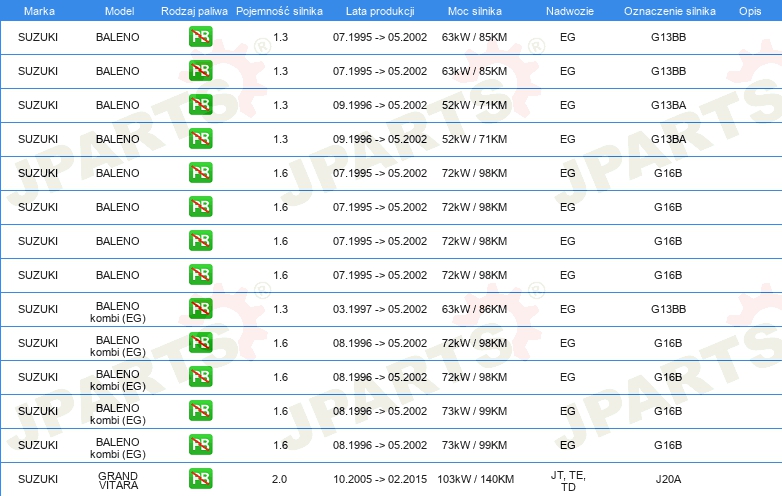Click the Marka column header
The height and width of the screenshot is (496, 782).
(x=39, y=11)
